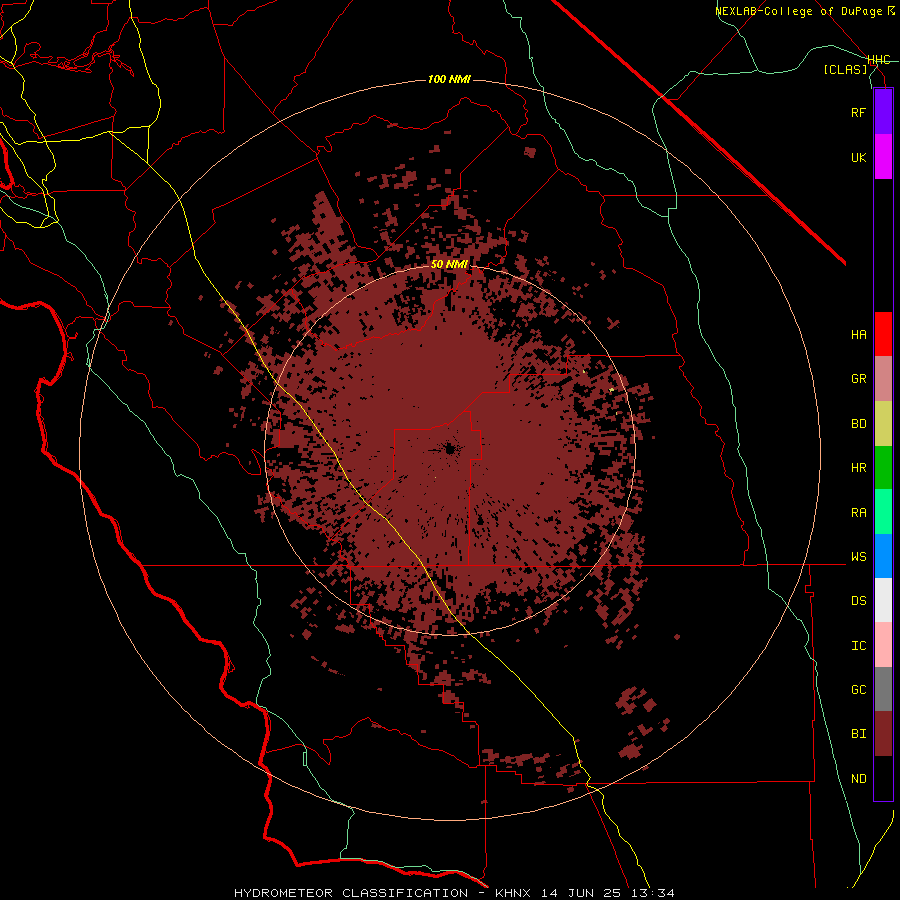Image resolution: width=900 pixels, height=900 pixels.
Task: Click the UK magenta legend swatch
Action: (x=883, y=157)
